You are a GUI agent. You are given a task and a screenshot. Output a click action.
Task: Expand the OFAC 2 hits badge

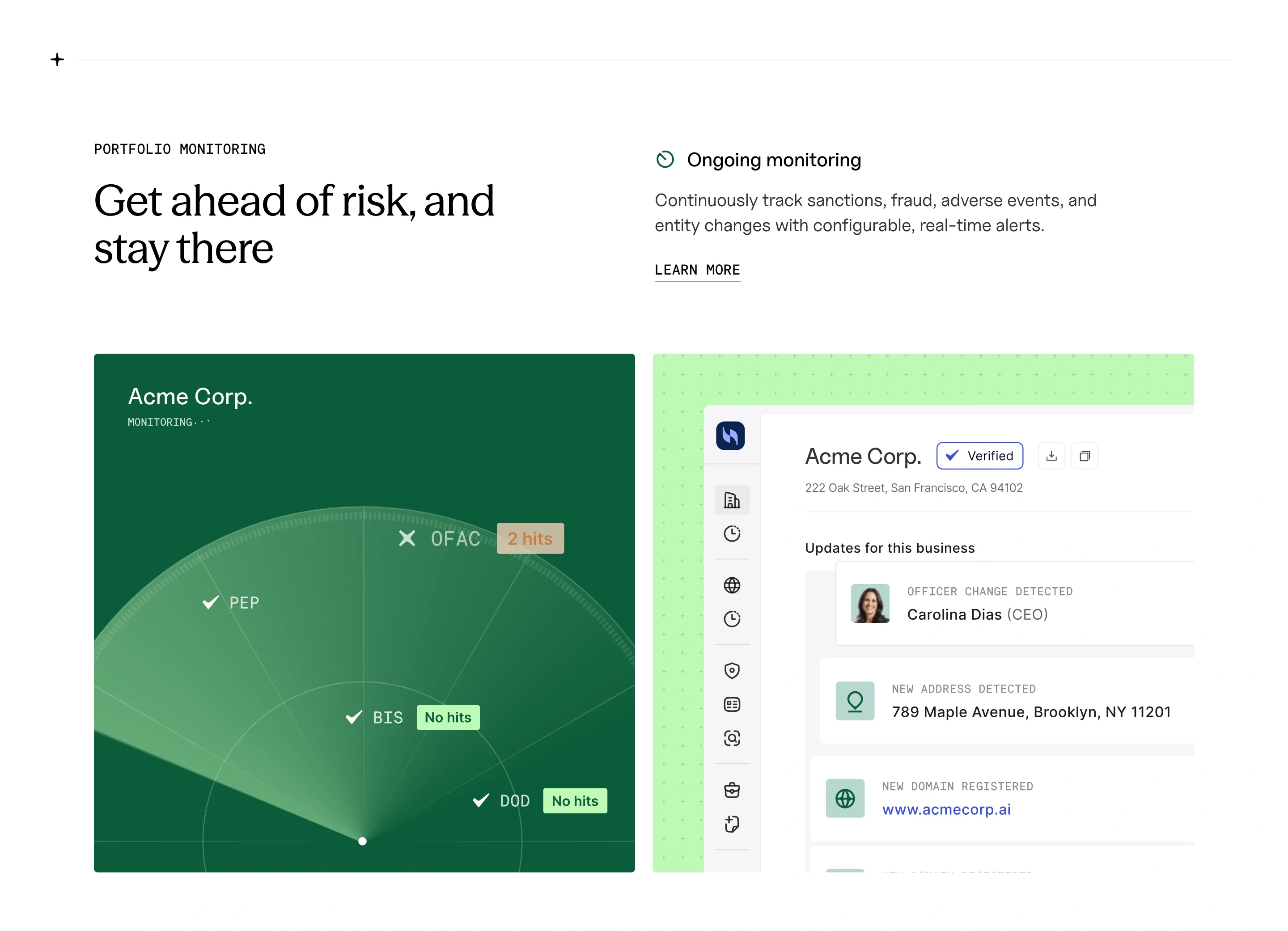[x=530, y=538]
